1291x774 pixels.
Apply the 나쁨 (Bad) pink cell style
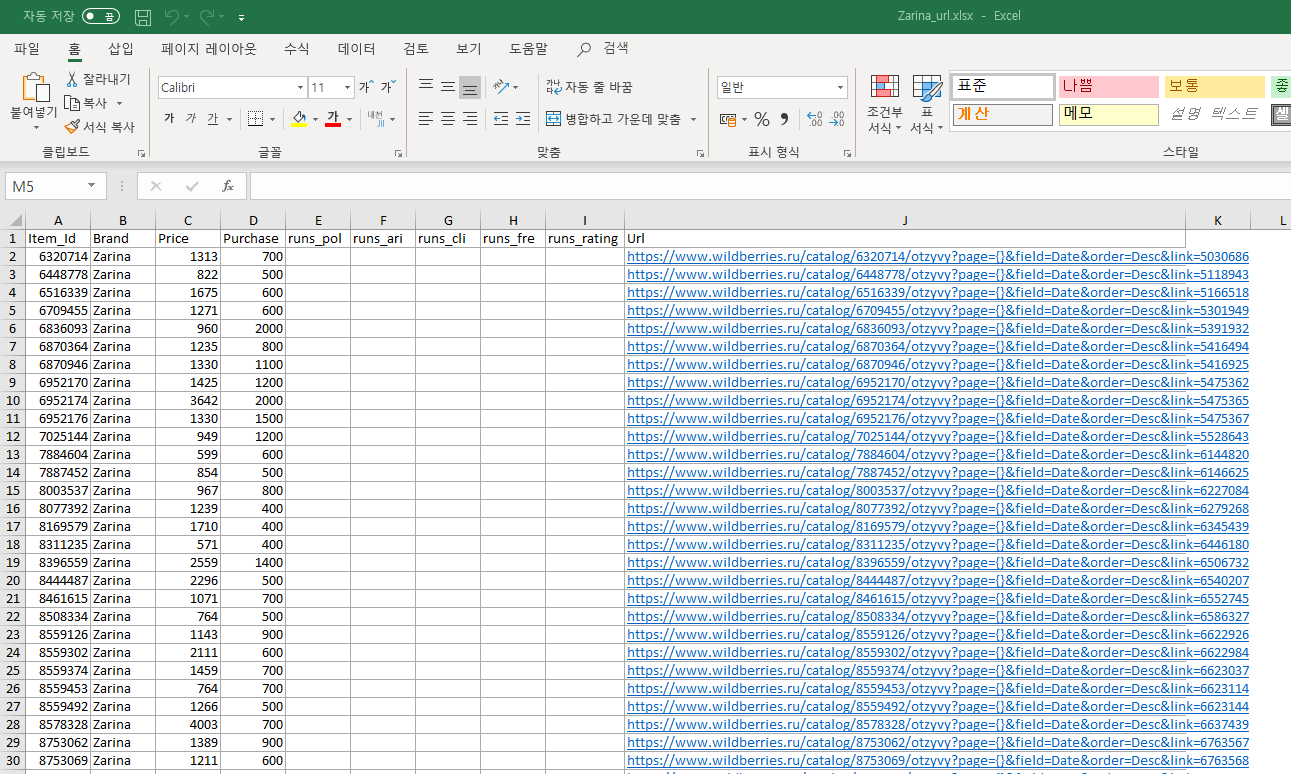pyautogui.click(x=1108, y=87)
